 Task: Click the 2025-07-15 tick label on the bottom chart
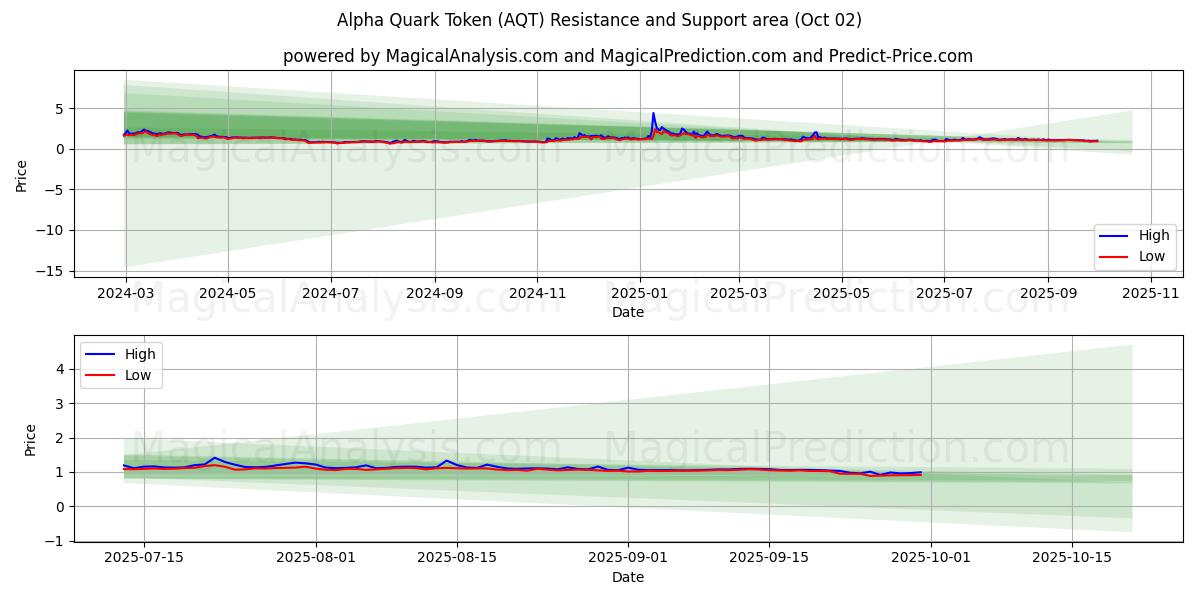click(144, 559)
